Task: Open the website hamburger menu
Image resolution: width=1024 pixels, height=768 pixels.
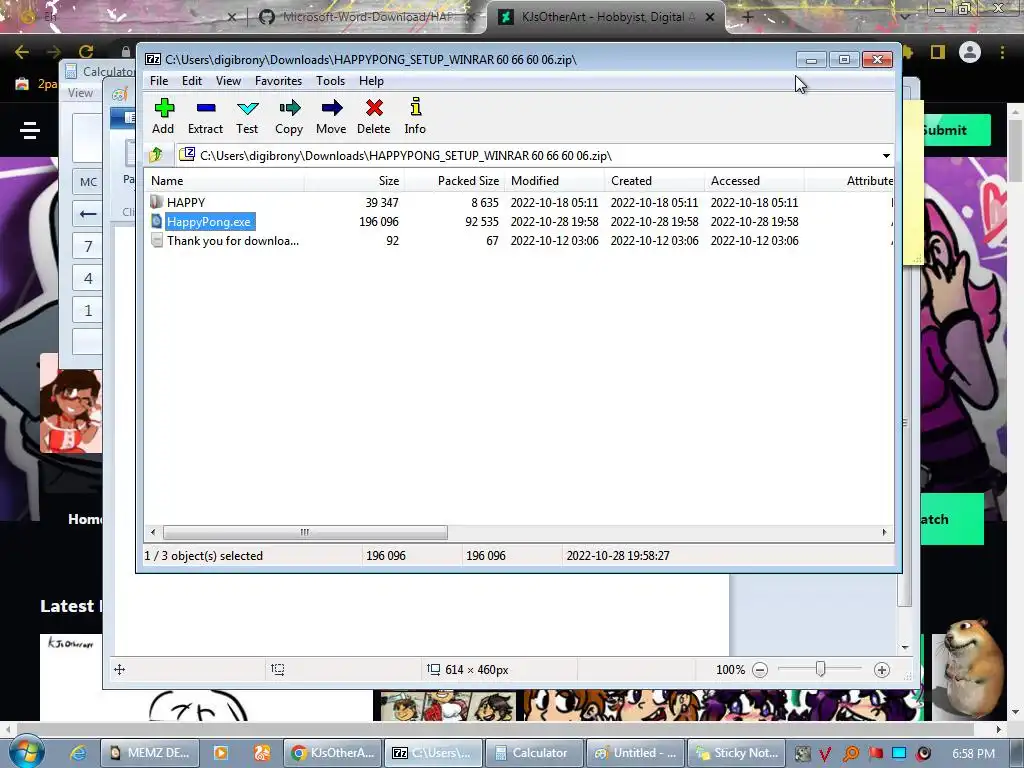Action: point(30,130)
